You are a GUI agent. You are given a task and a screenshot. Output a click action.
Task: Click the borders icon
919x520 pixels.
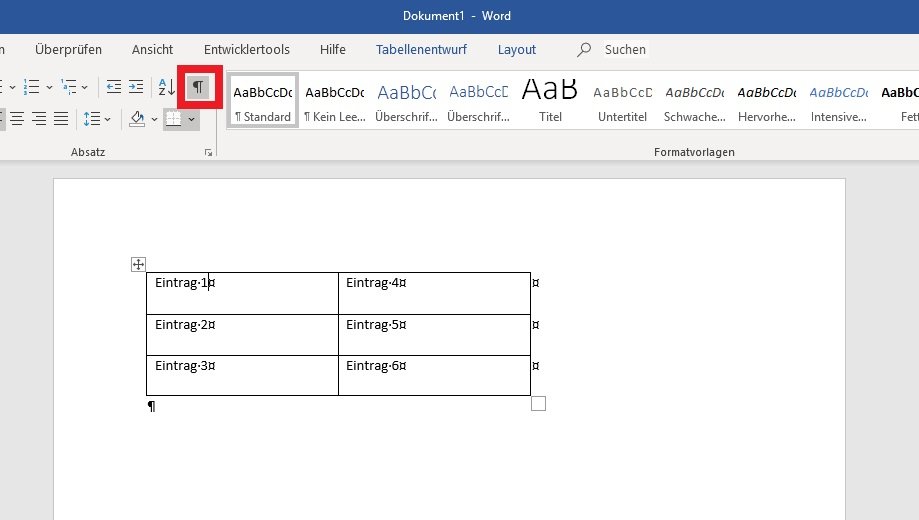(173, 119)
